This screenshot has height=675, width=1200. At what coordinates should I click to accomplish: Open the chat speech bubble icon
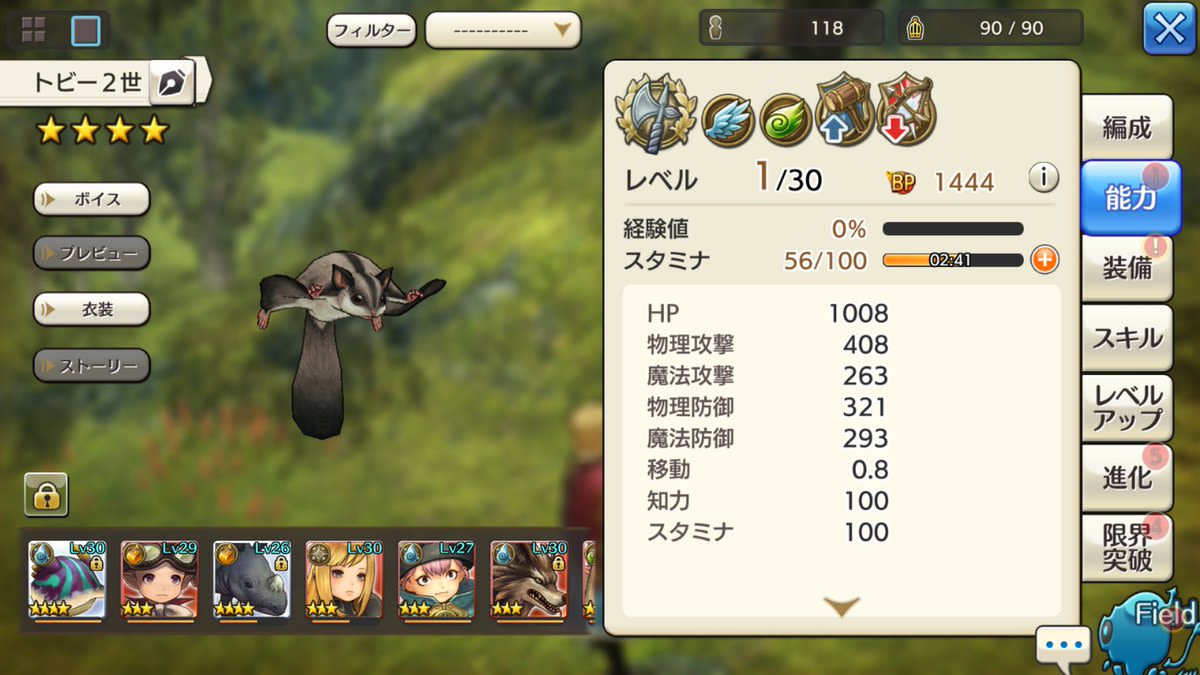click(x=1063, y=645)
